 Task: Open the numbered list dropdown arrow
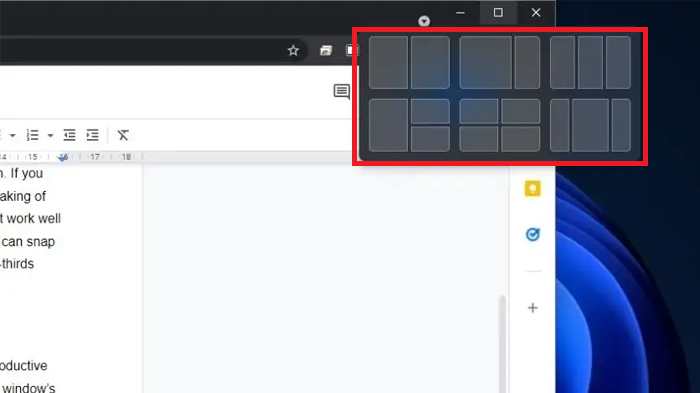click(50, 135)
